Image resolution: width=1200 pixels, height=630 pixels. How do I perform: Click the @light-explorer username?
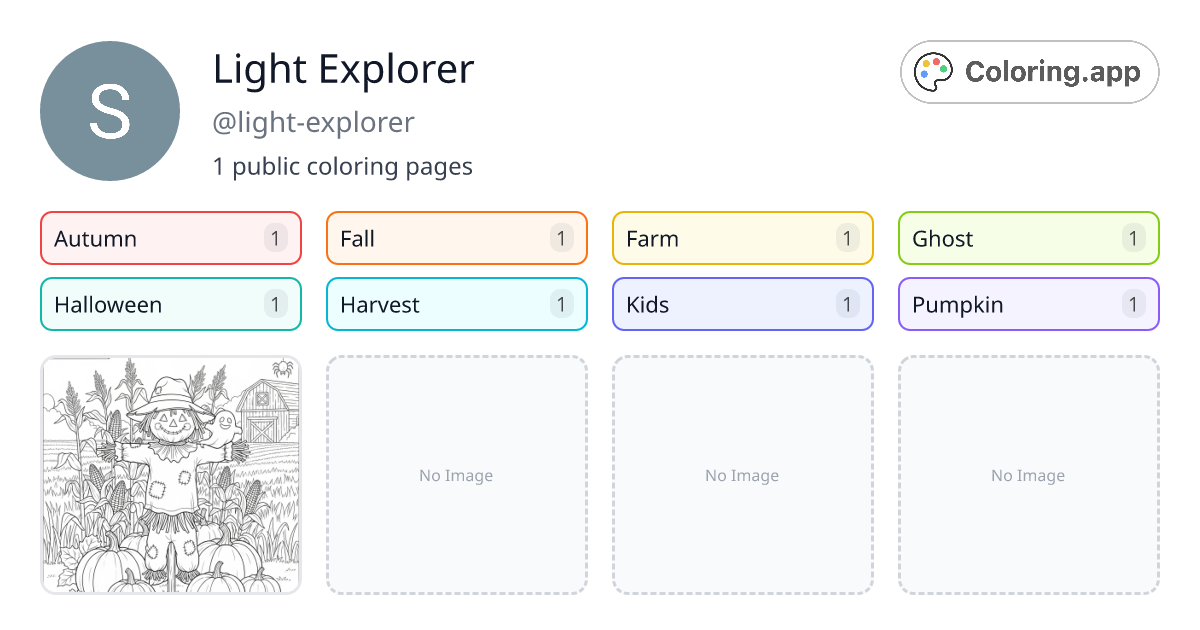pyautogui.click(x=314, y=122)
